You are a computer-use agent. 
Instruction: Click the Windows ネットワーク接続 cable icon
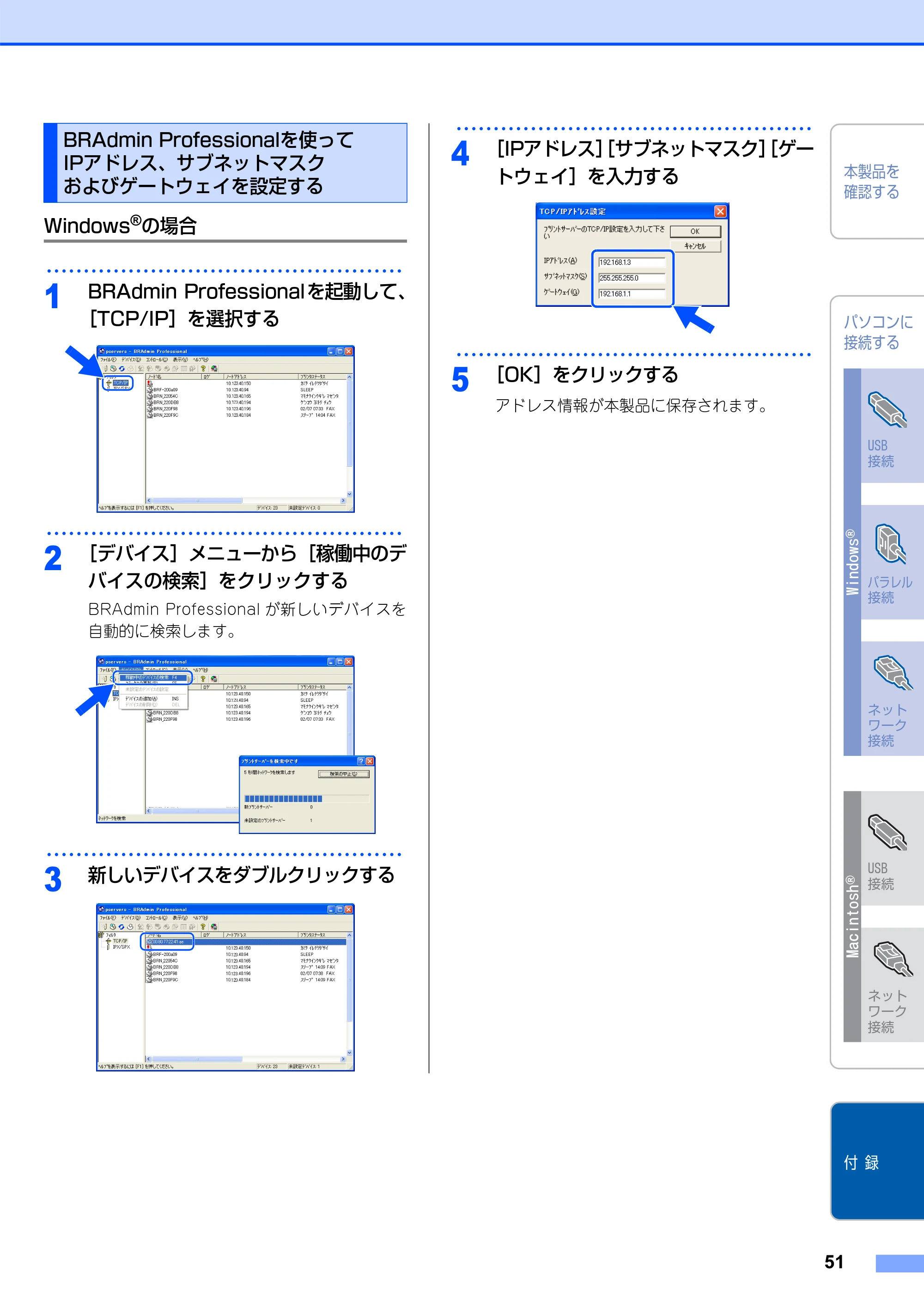[892, 672]
